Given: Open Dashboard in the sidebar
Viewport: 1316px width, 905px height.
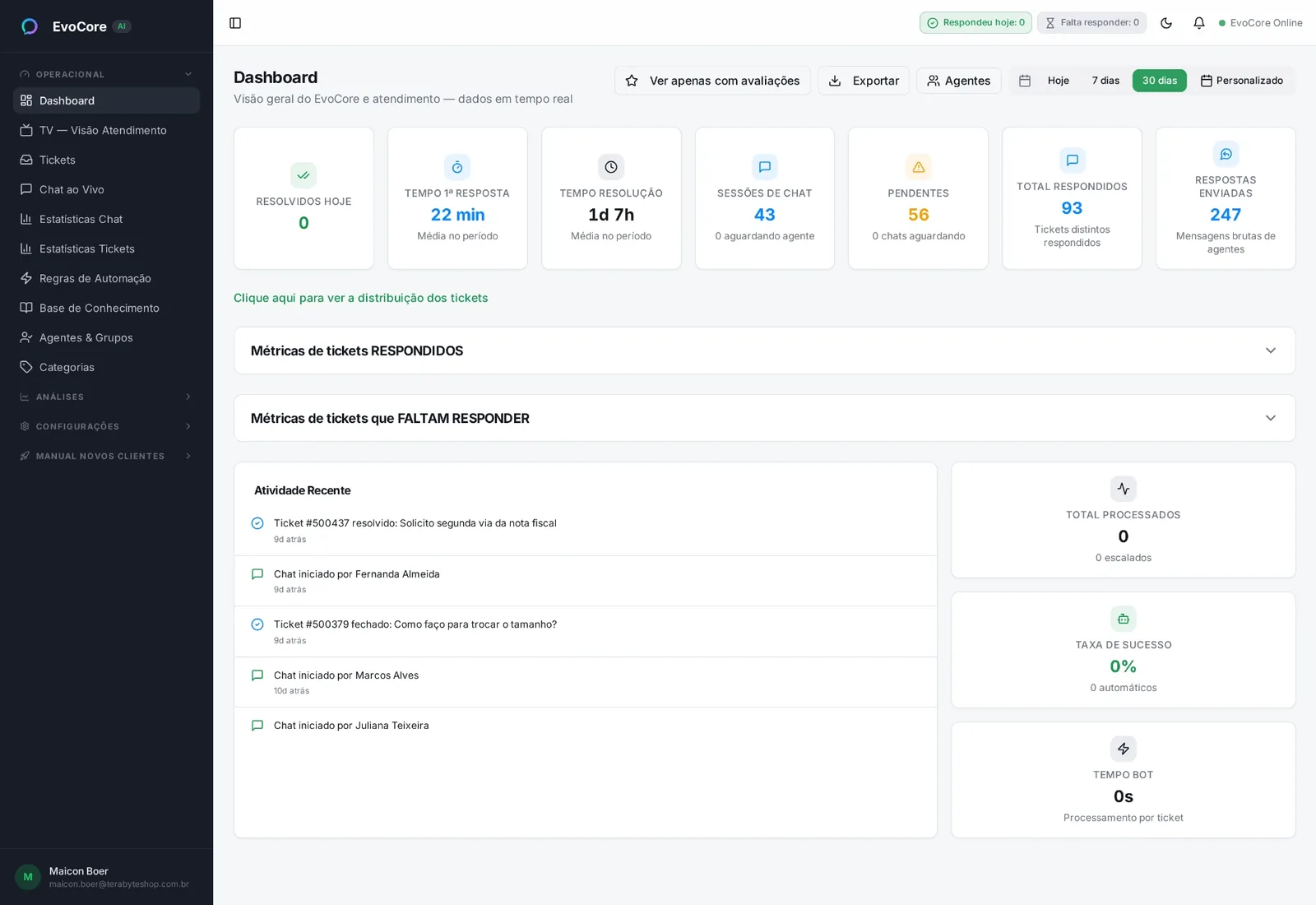Looking at the screenshot, I should [107, 100].
